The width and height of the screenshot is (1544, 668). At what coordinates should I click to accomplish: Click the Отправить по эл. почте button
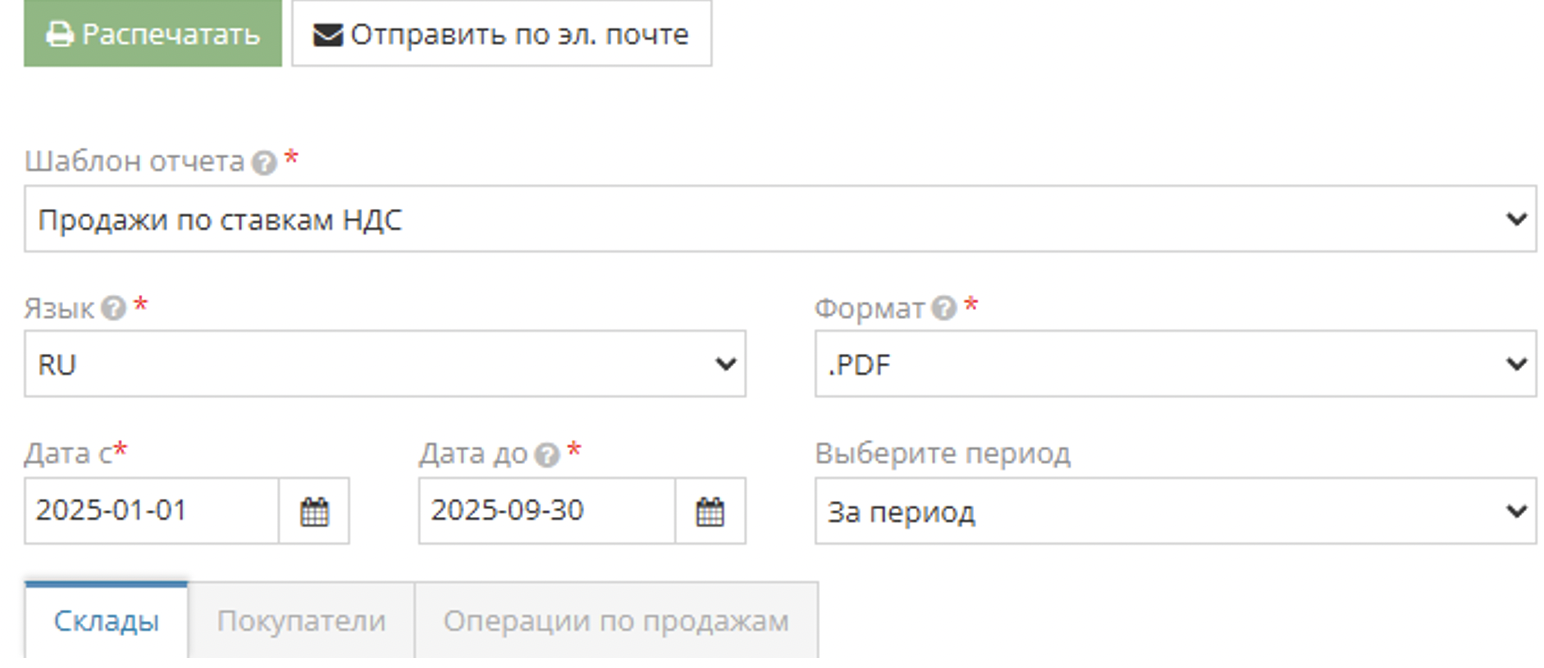click(500, 33)
